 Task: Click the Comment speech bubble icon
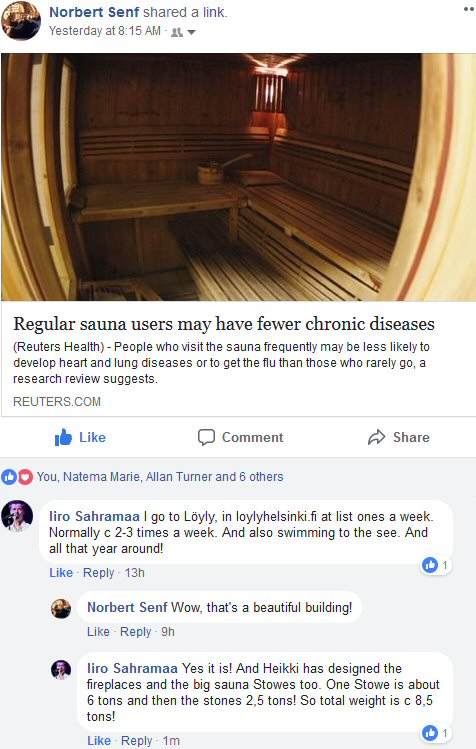pyautogui.click(x=206, y=437)
